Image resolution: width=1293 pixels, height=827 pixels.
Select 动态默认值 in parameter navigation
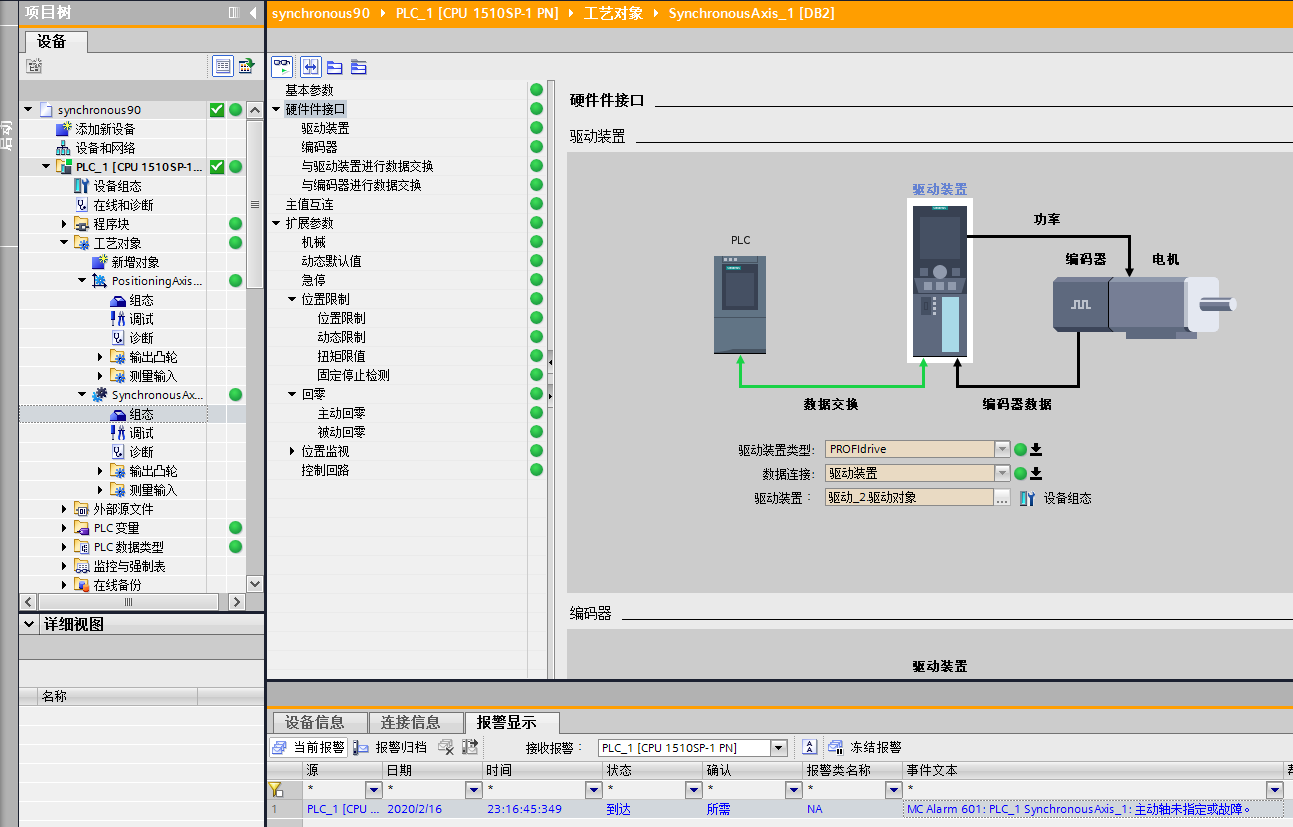pyautogui.click(x=332, y=261)
